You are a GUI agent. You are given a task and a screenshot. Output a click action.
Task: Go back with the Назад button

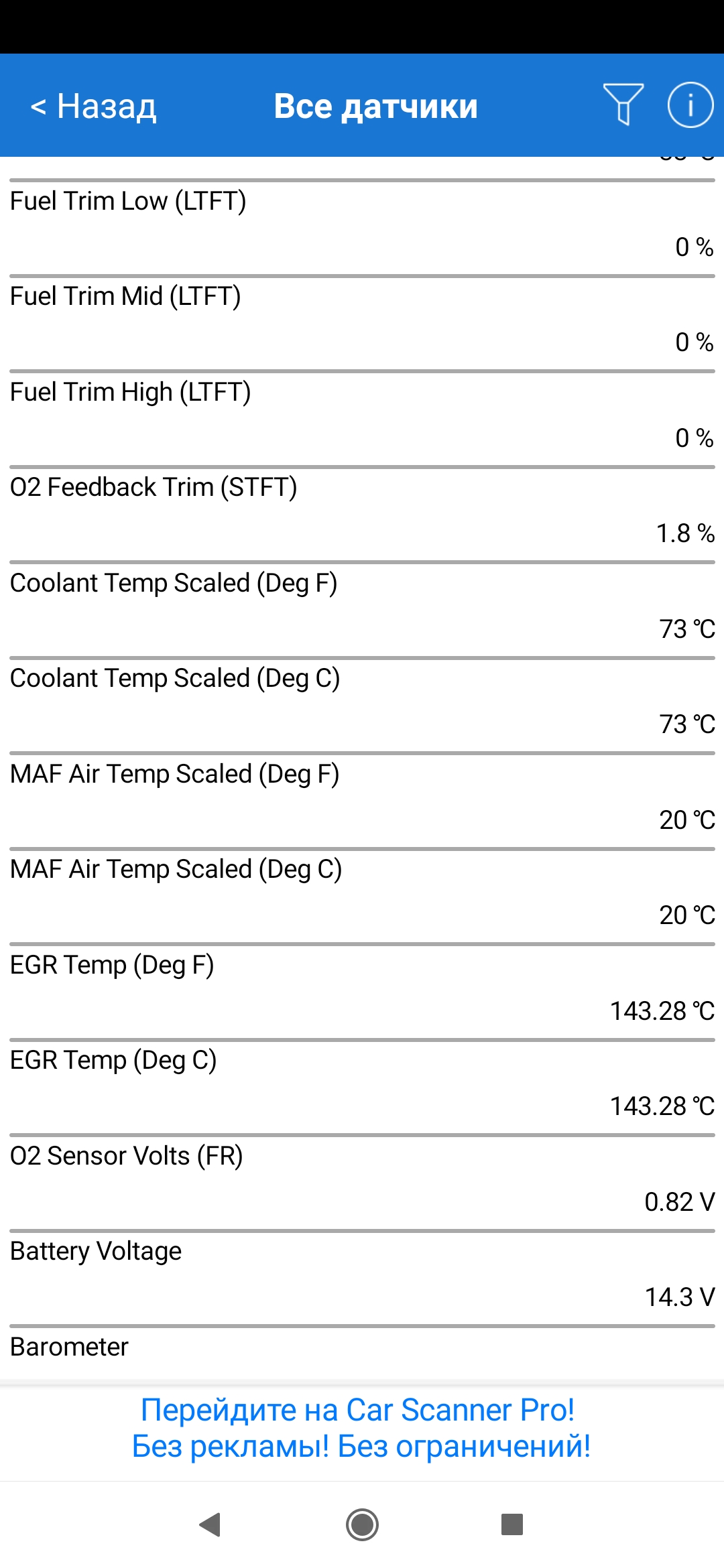[94, 107]
